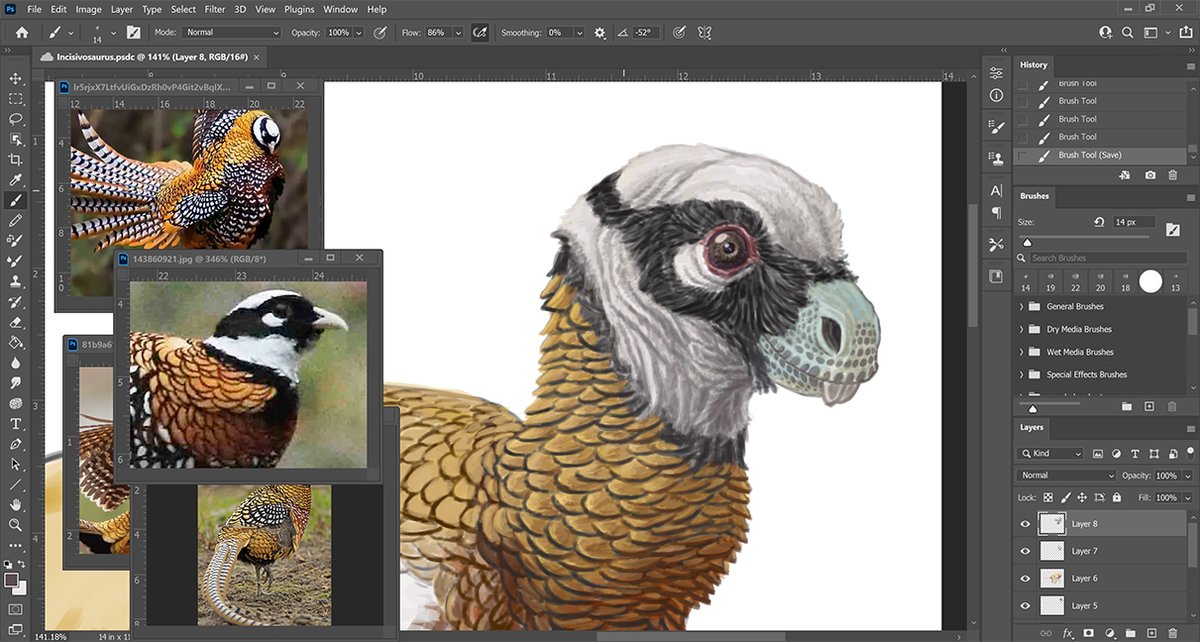The height and width of the screenshot is (642, 1200).
Task: Select the Move tool
Action: [15, 78]
